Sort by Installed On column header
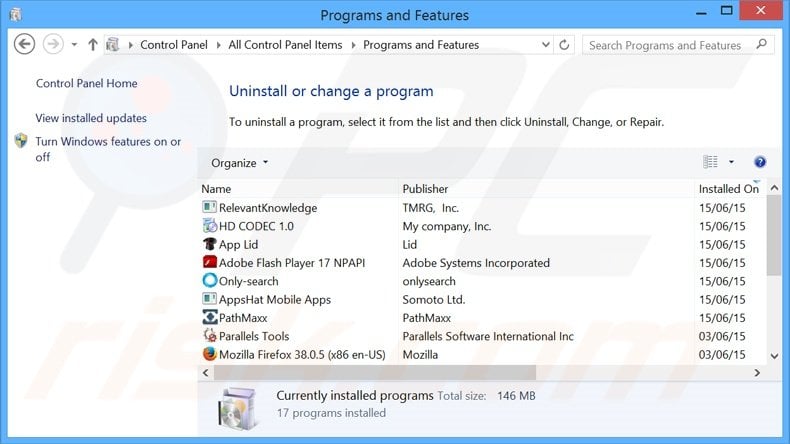This screenshot has height=444, width=790. click(730, 189)
